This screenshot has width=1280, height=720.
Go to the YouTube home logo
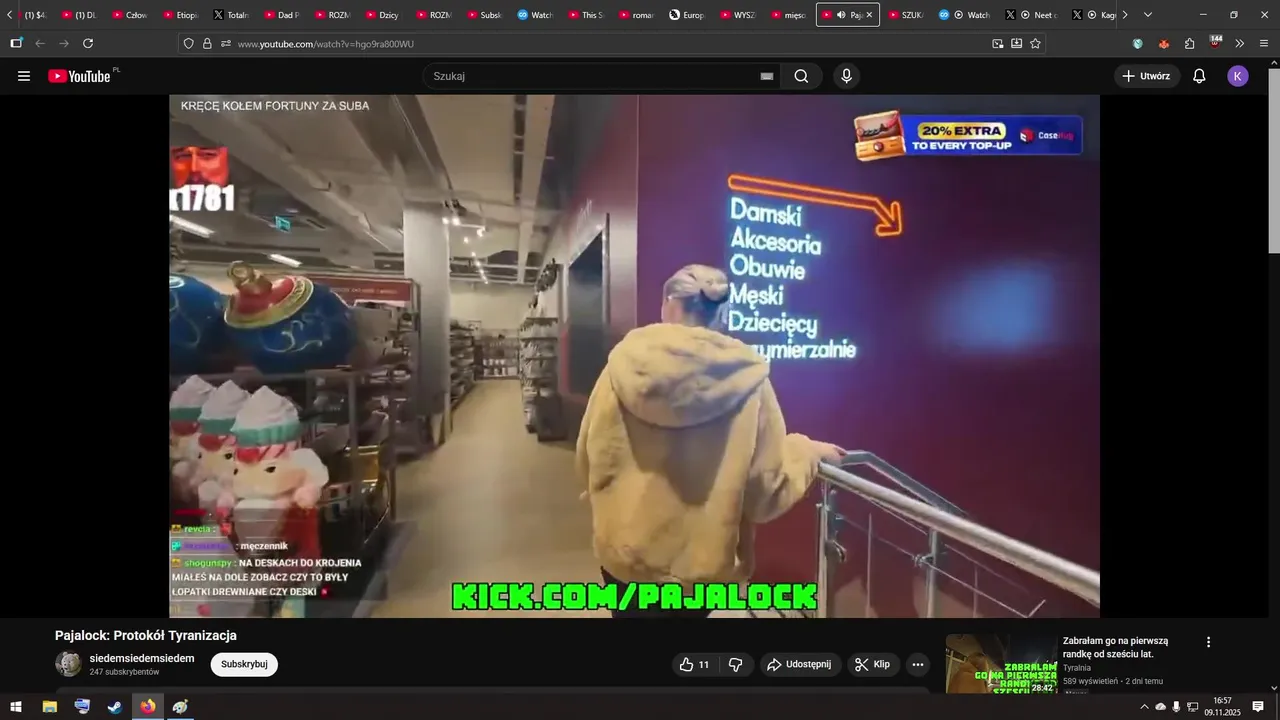pyautogui.click(x=79, y=76)
